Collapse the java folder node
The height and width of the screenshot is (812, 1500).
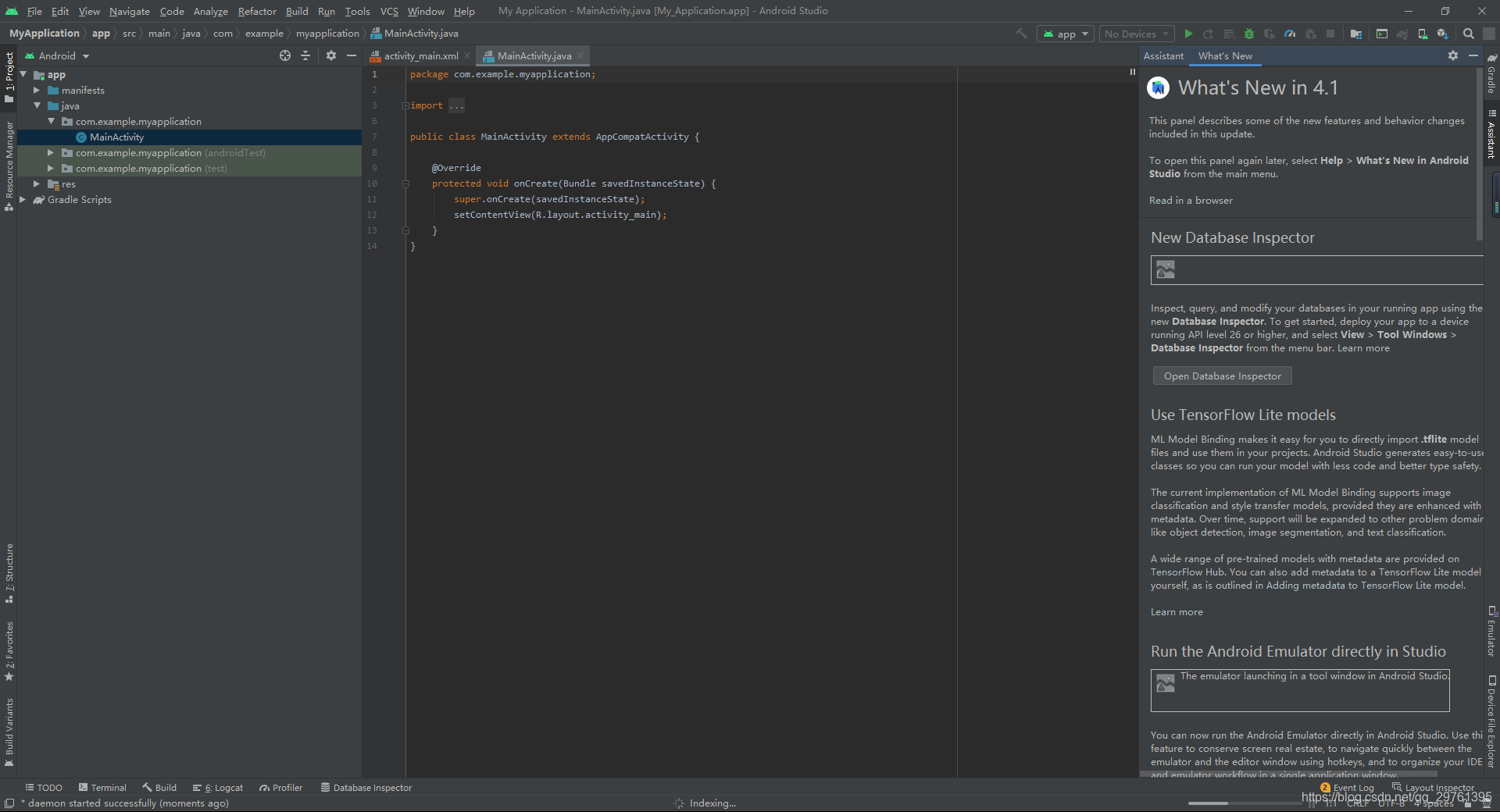click(x=37, y=105)
